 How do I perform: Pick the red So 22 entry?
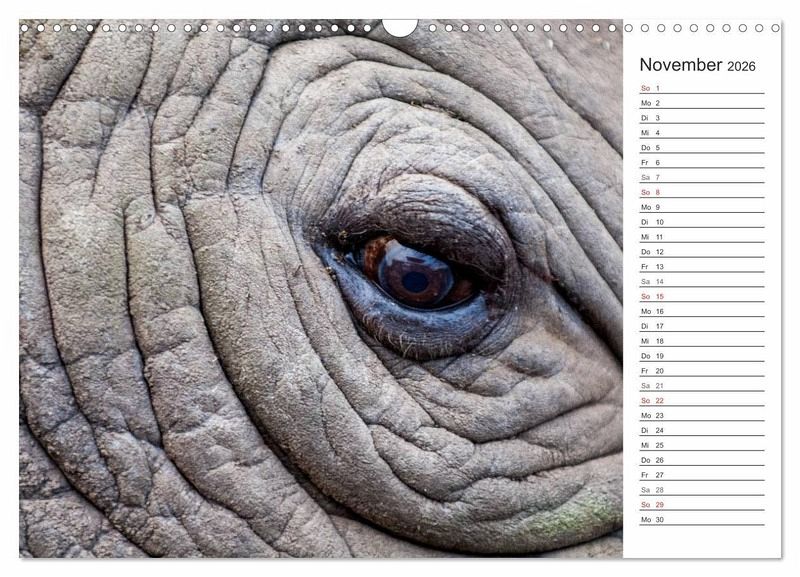click(701, 400)
